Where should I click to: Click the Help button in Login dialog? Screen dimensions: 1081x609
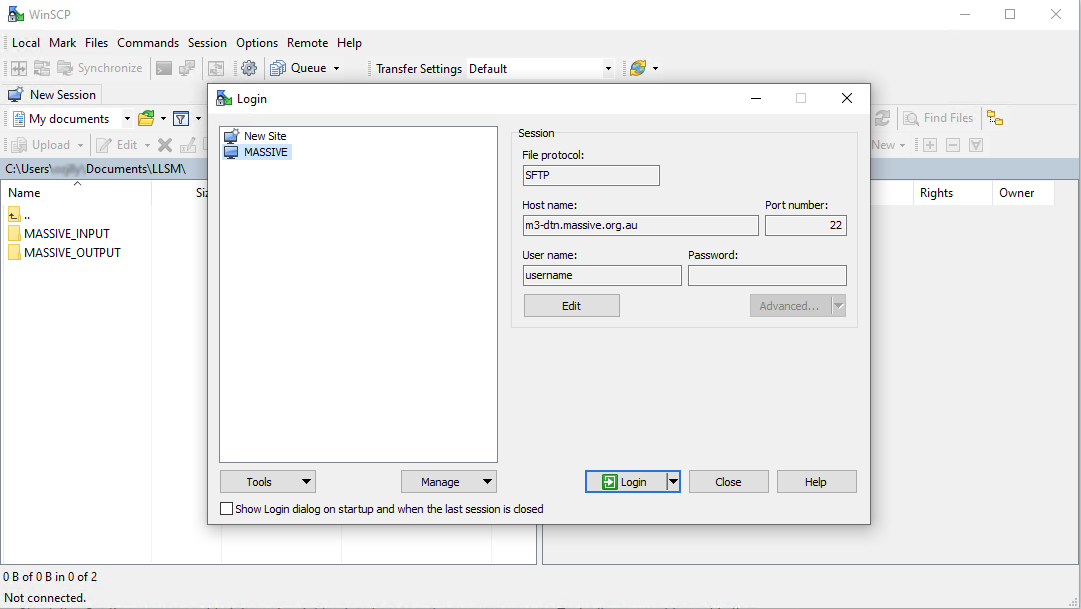tap(816, 481)
